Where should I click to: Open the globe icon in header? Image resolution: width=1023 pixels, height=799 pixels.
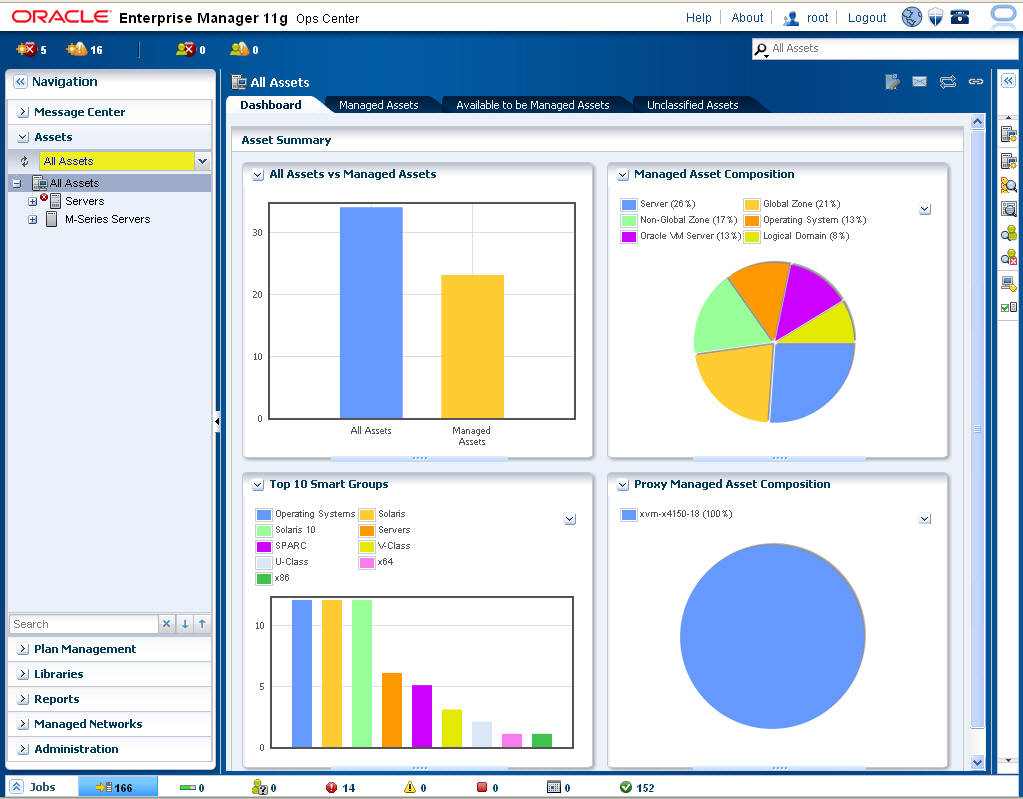tap(911, 17)
